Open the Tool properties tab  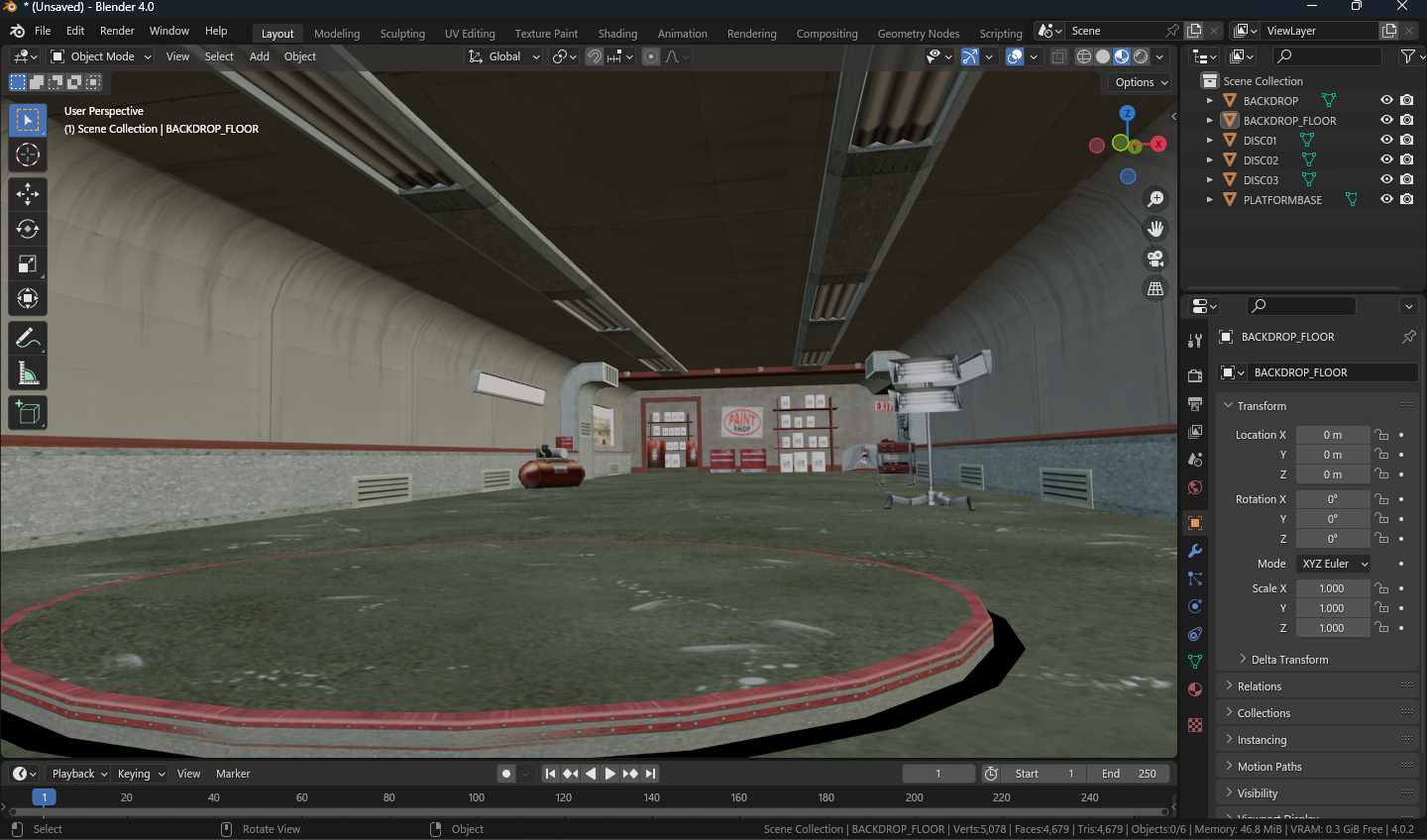click(x=1195, y=341)
